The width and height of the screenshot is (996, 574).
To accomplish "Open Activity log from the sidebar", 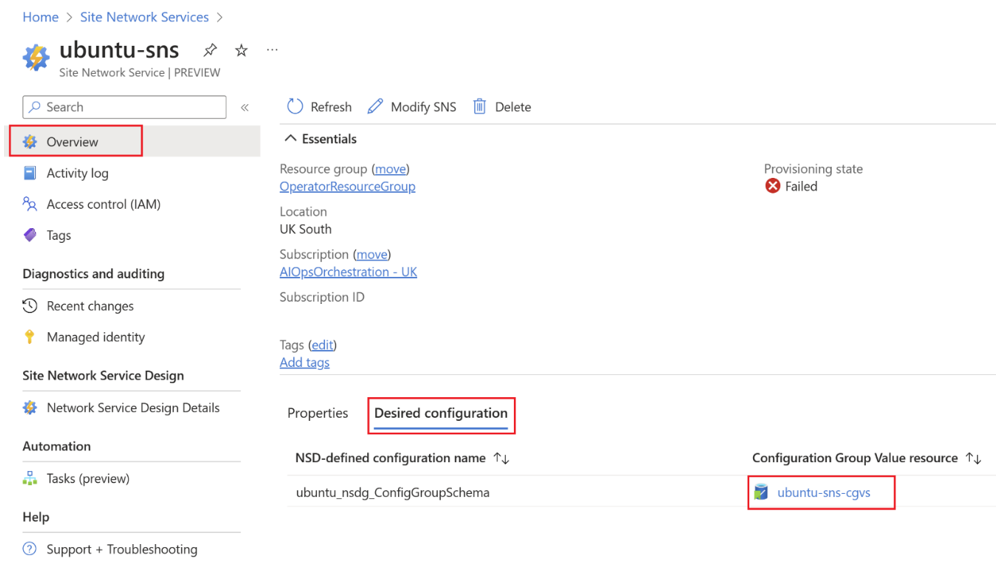I will (77, 173).
